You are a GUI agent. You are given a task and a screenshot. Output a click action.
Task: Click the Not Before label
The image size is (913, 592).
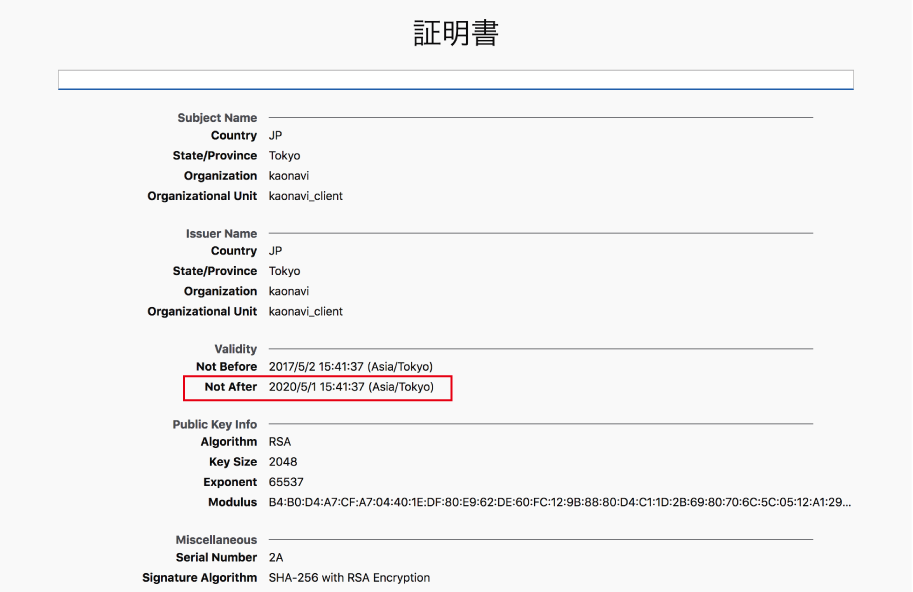[x=227, y=367]
